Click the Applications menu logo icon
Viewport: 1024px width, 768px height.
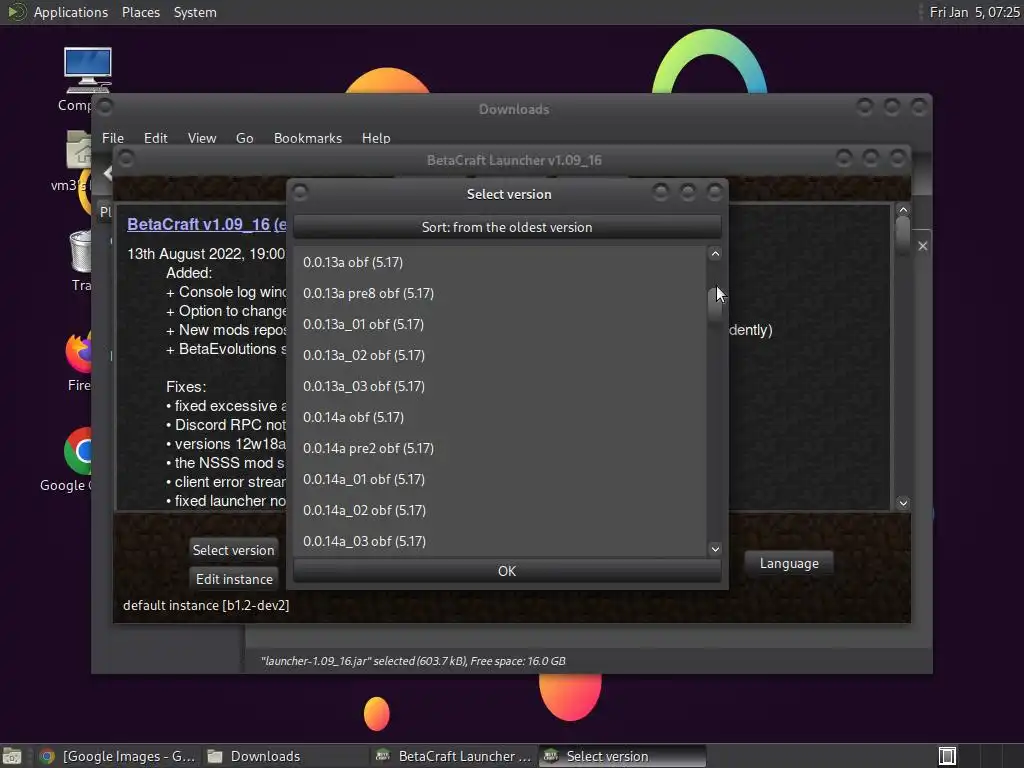[x=16, y=12]
